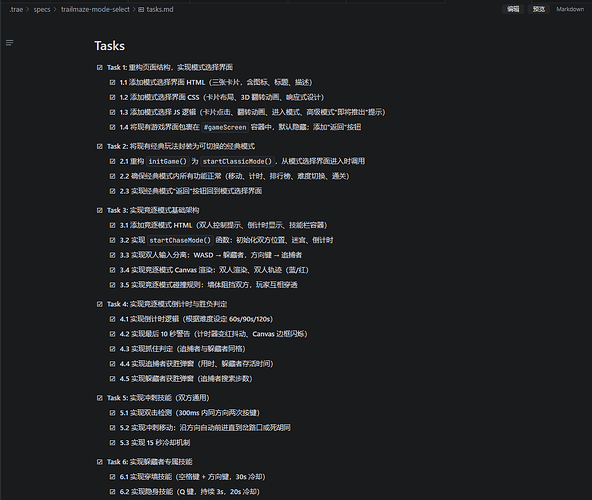Viewport: 592px width, 500px height.
Task: Toggle the Task 5 checkbox
Action: pyautogui.click(x=100, y=398)
